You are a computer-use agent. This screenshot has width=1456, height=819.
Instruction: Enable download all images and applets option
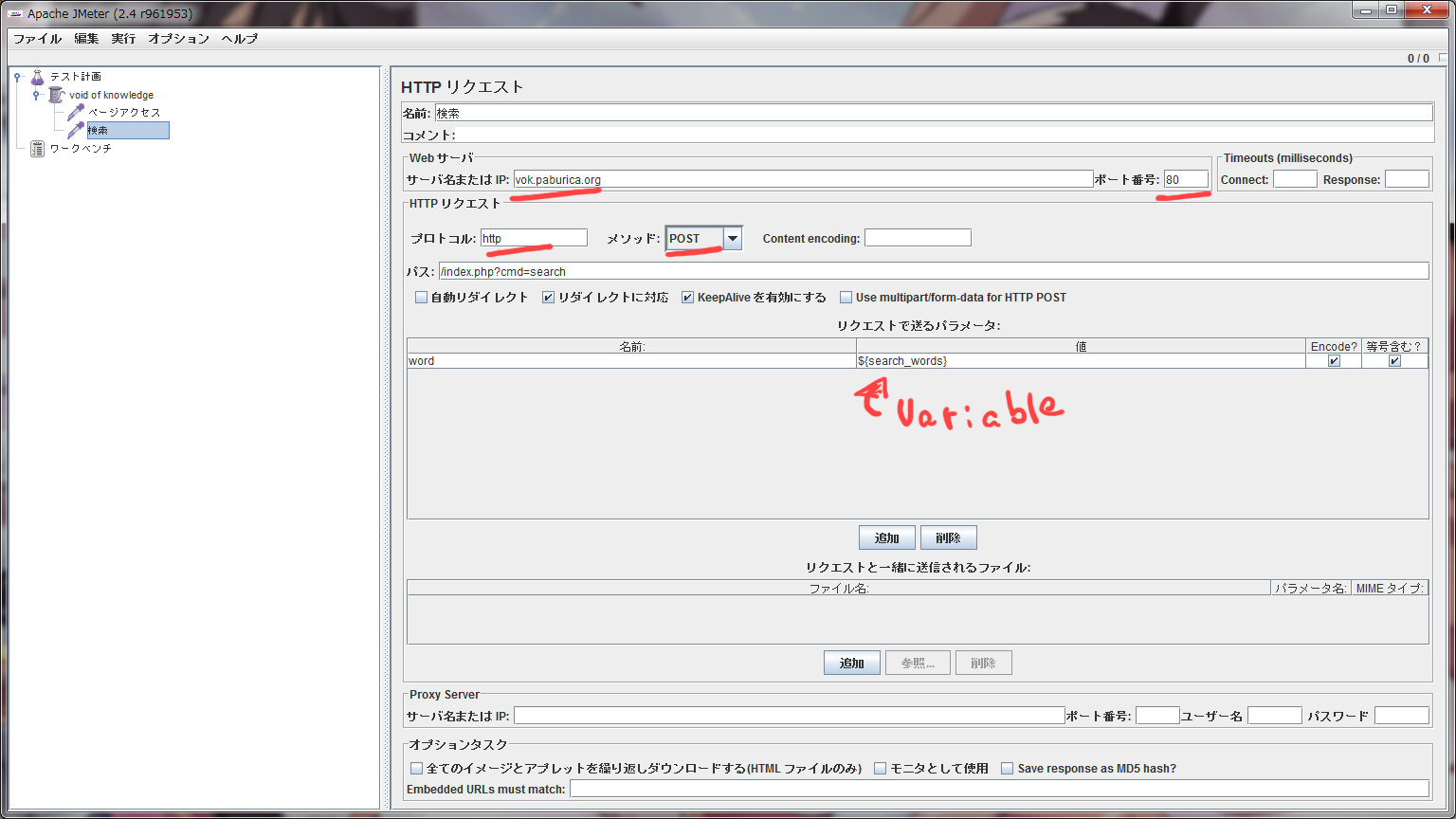[x=416, y=769]
